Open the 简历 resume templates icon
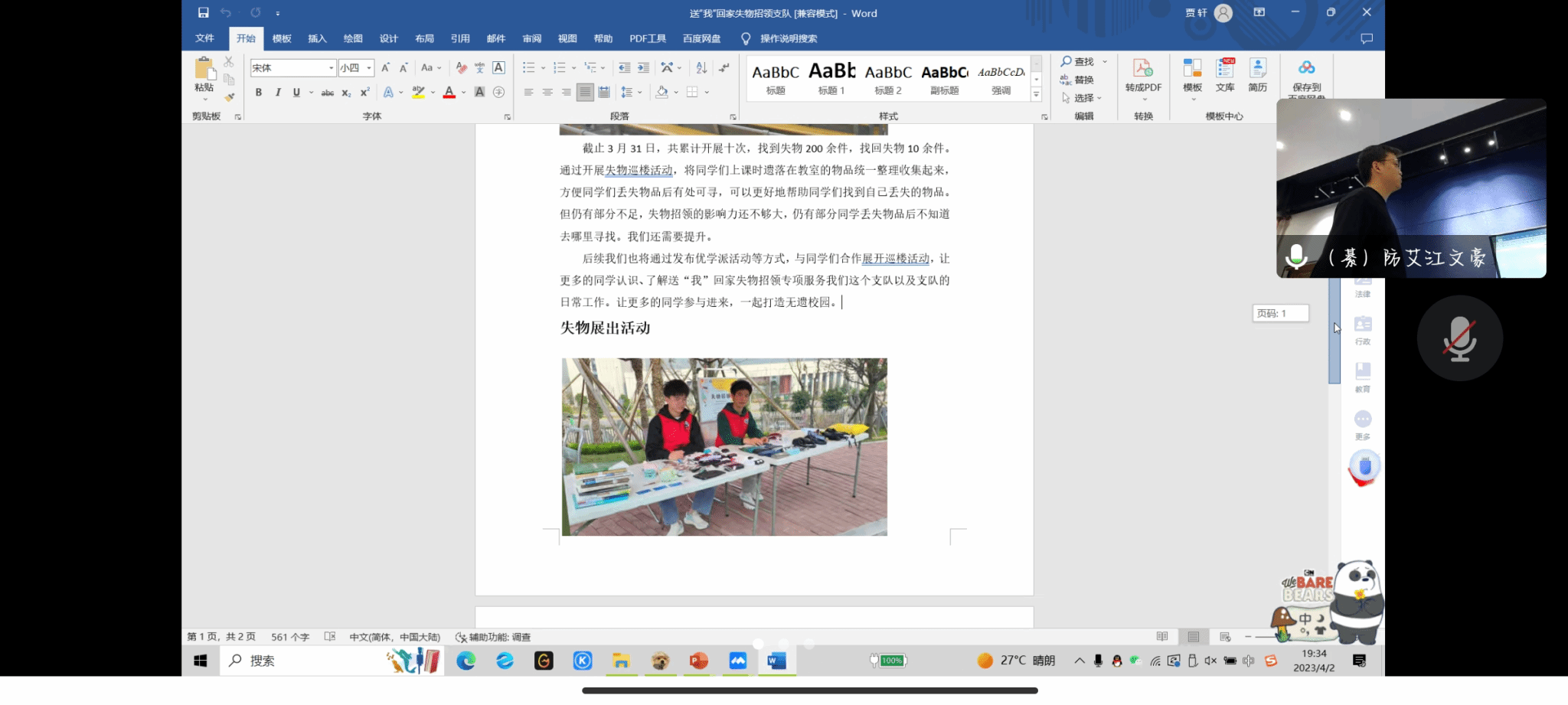 [x=1257, y=76]
